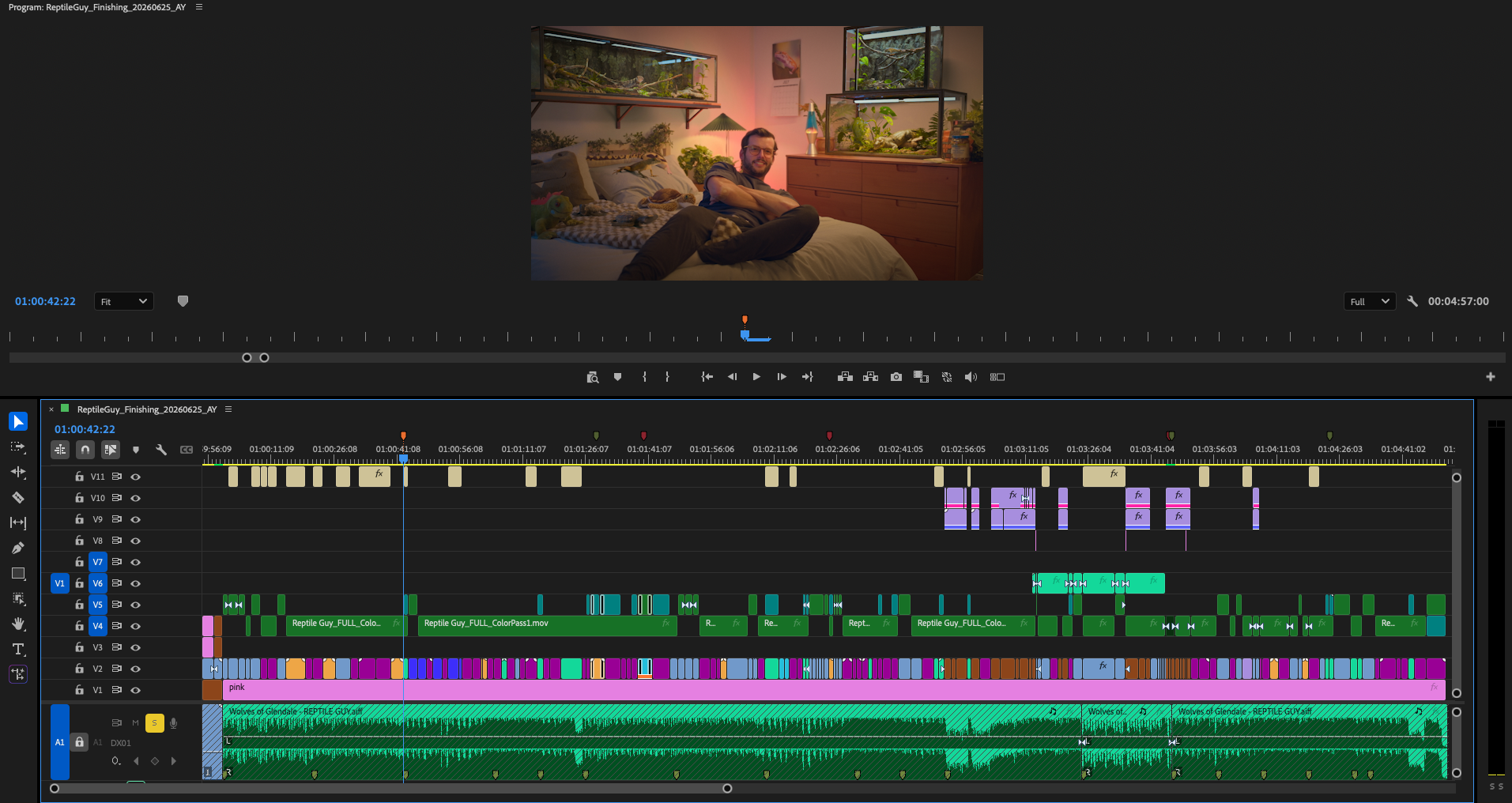Target video track V7
The width and height of the screenshot is (1512, 803).
[97, 562]
